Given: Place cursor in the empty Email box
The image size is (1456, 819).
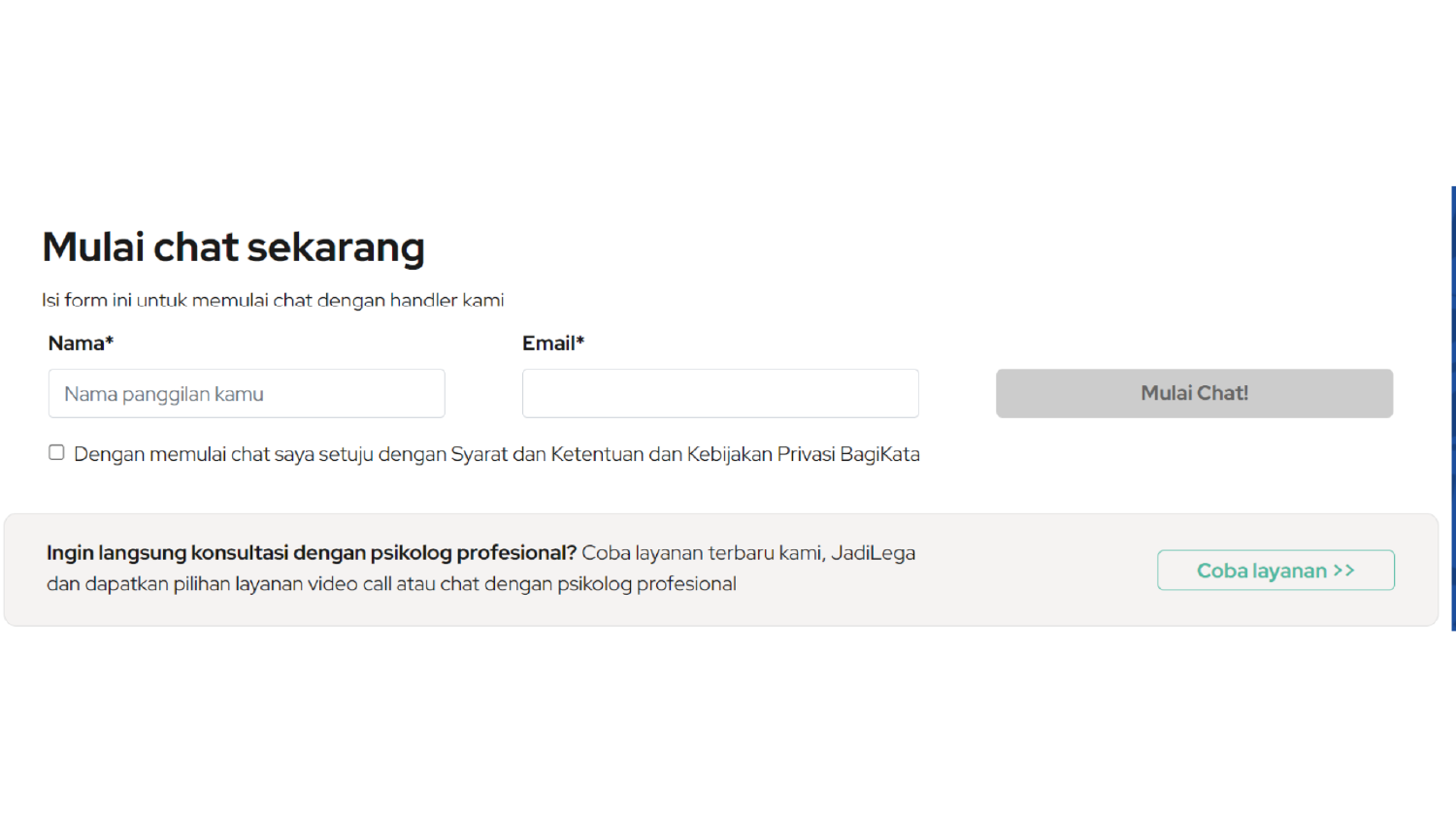Looking at the screenshot, I should point(719,393).
